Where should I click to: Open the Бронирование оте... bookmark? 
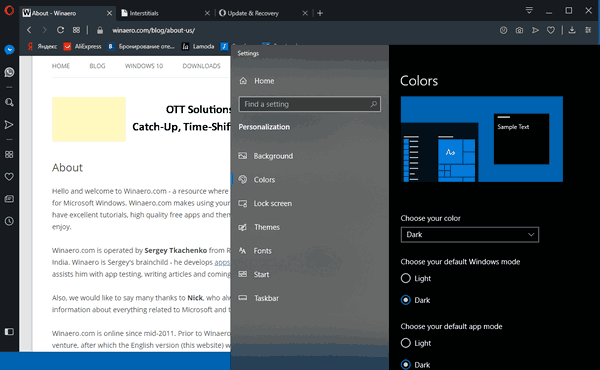(141, 46)
